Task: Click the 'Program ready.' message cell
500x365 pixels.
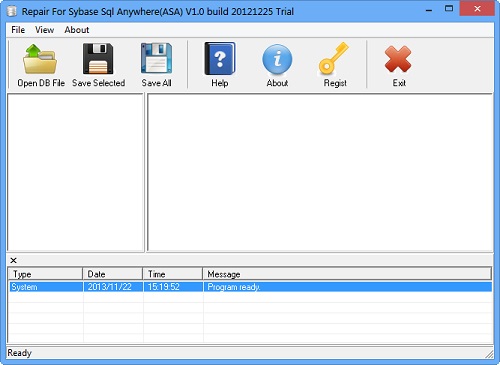Action: click(x=348, y=287)
